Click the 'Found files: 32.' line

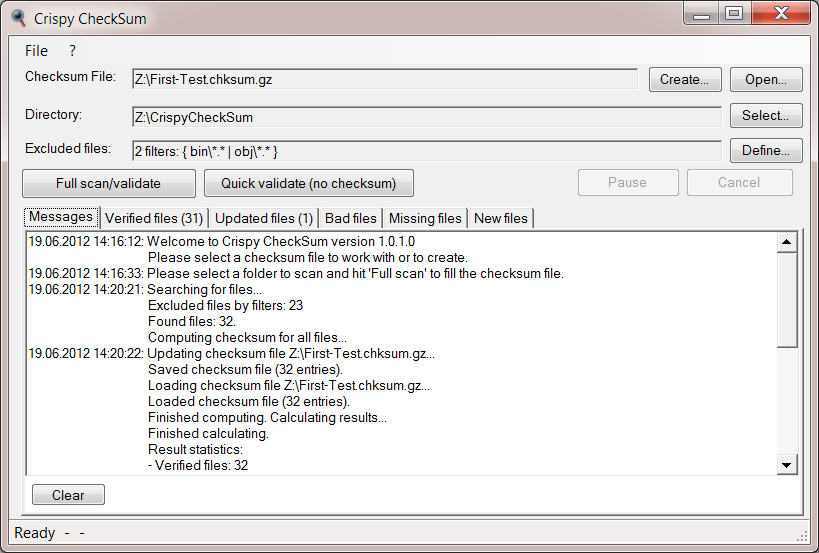point(192,321)
